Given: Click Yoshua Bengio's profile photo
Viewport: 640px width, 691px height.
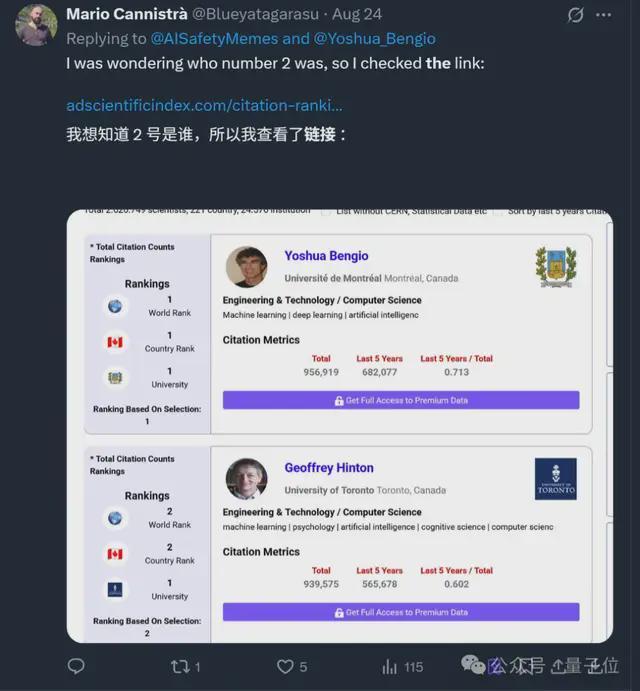Looking at the screenshot, I should (246, 267).
